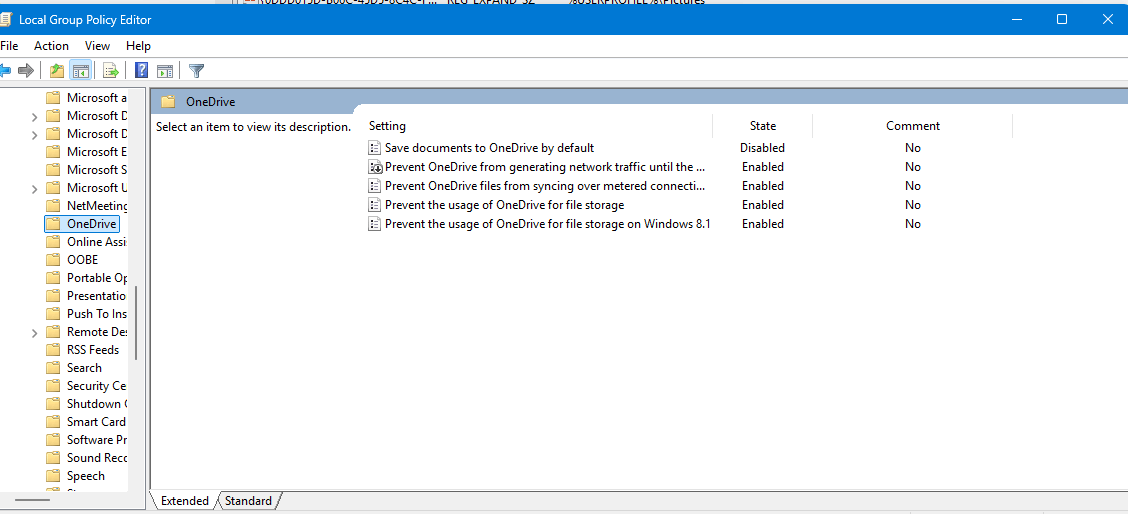
Task: Go up one level using folder icon
Action: tap(57, 71)
